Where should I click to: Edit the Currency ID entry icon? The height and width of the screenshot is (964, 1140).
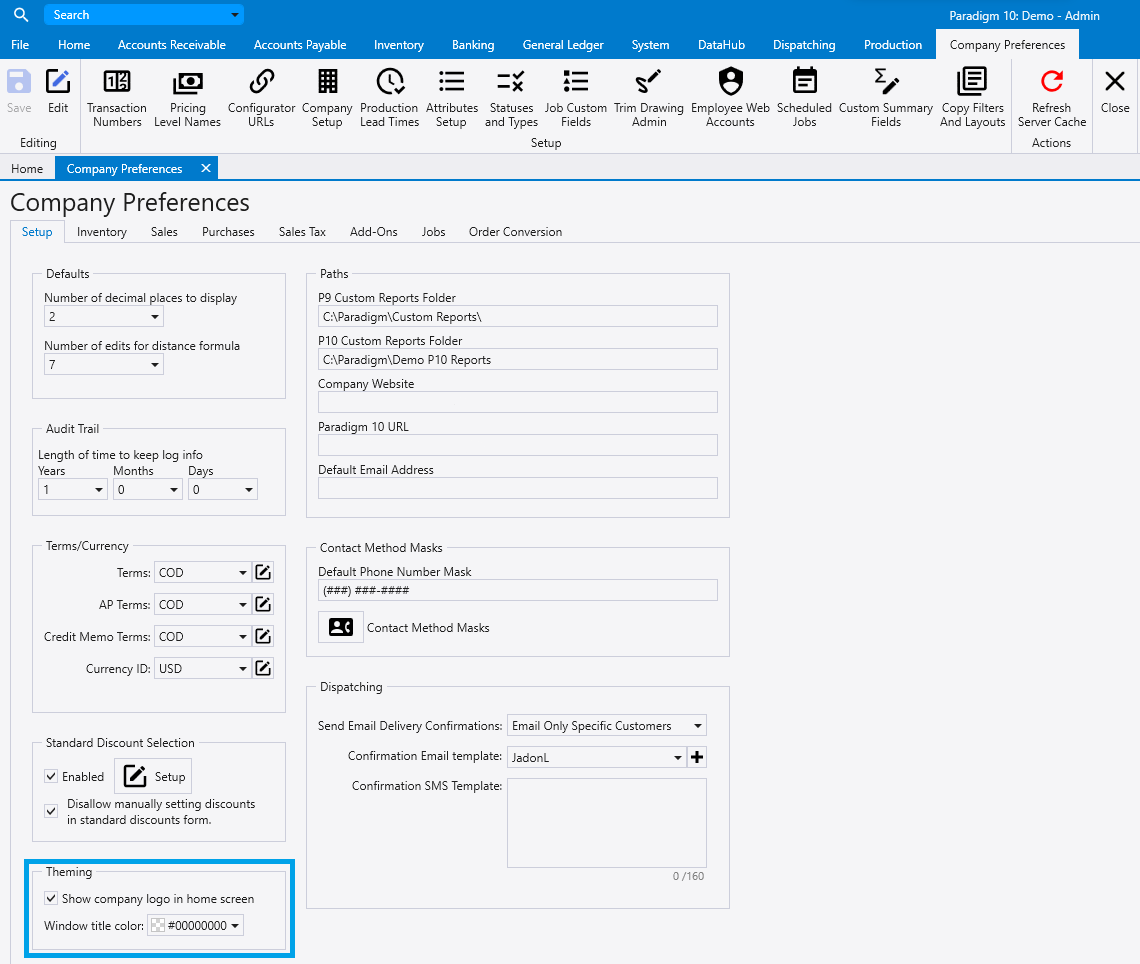pyautogui.click(x=263, y=668)
